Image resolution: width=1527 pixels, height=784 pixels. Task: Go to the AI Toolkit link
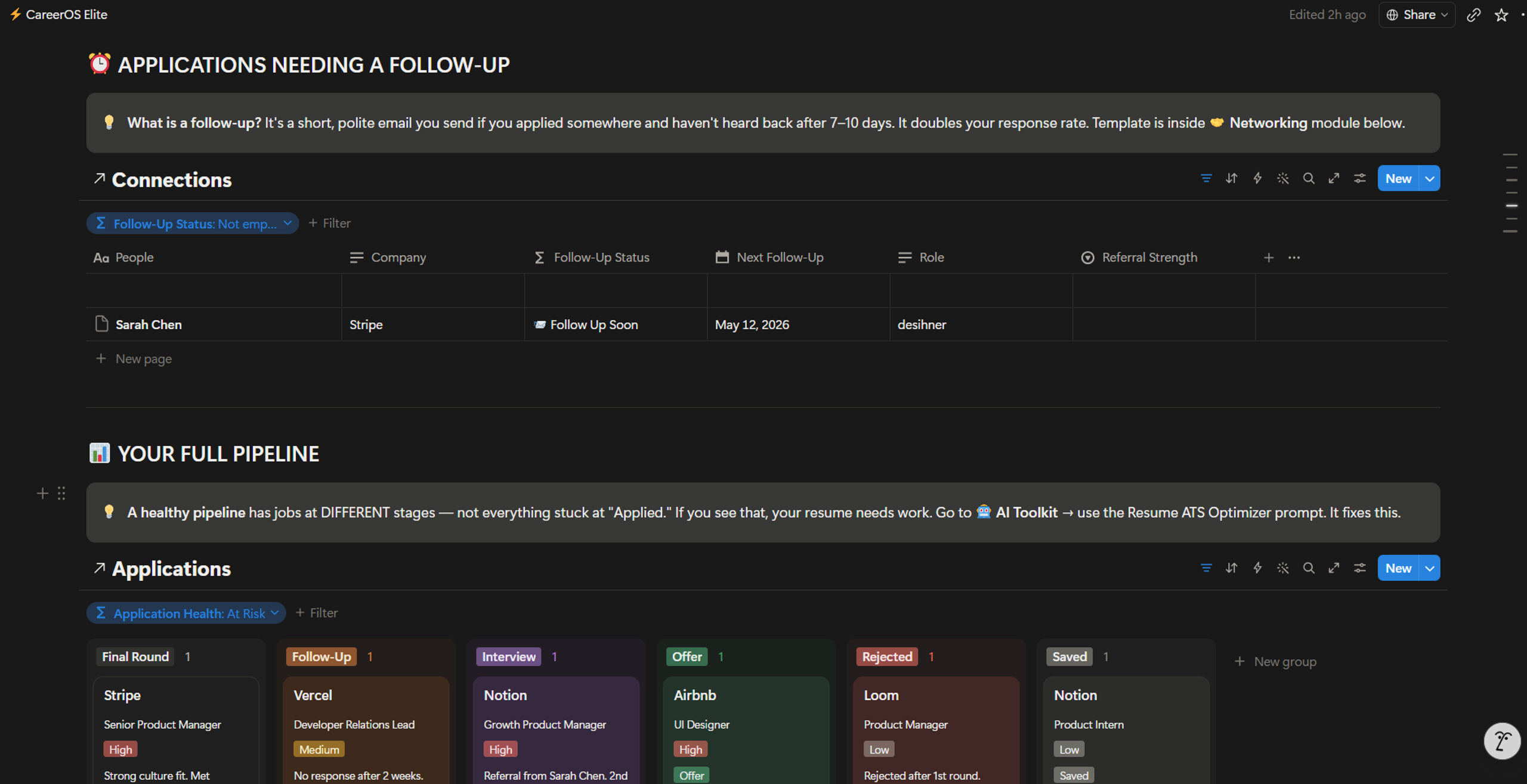pyautogui.click(x=1016, y=512)
